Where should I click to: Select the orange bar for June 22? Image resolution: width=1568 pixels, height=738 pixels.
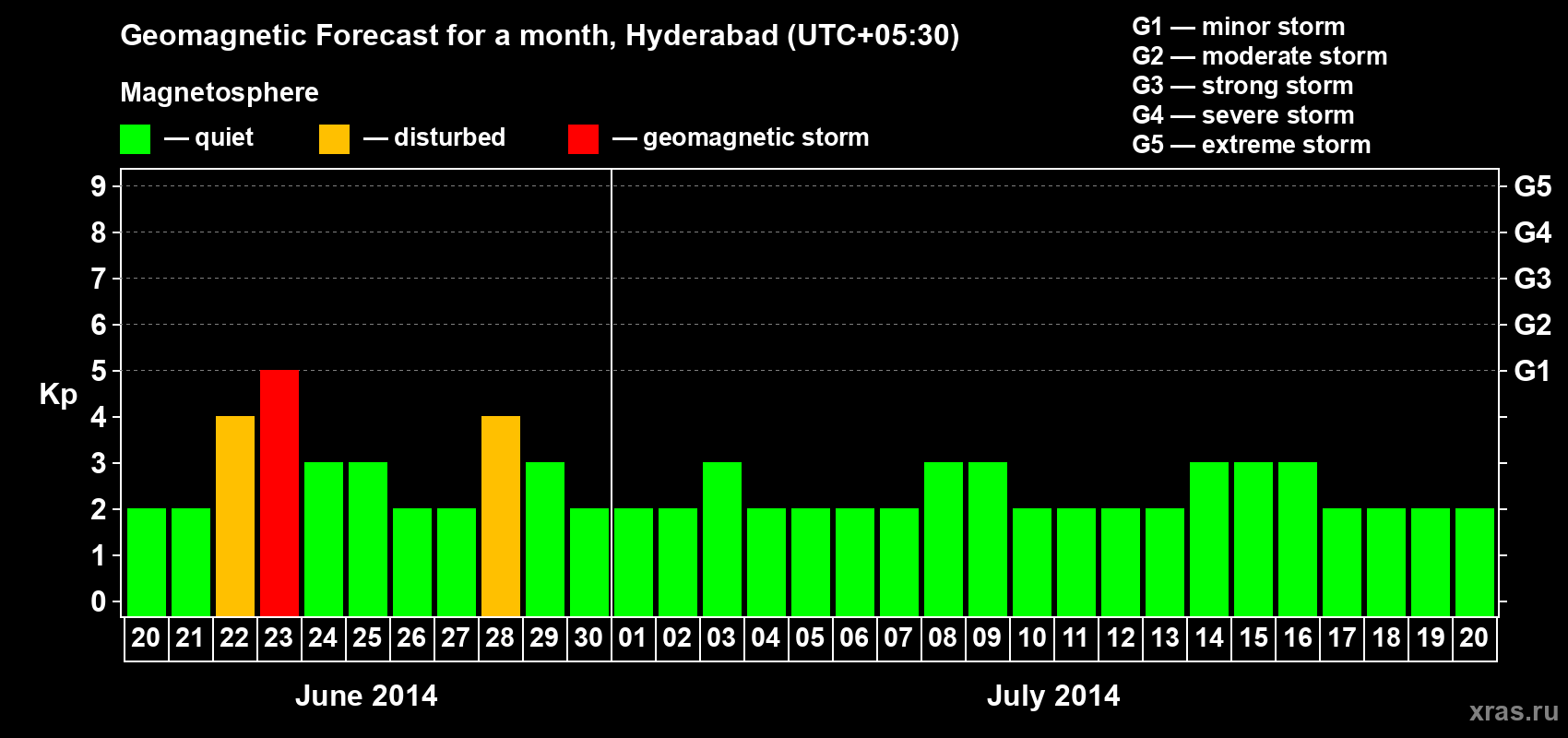point(235,517)
